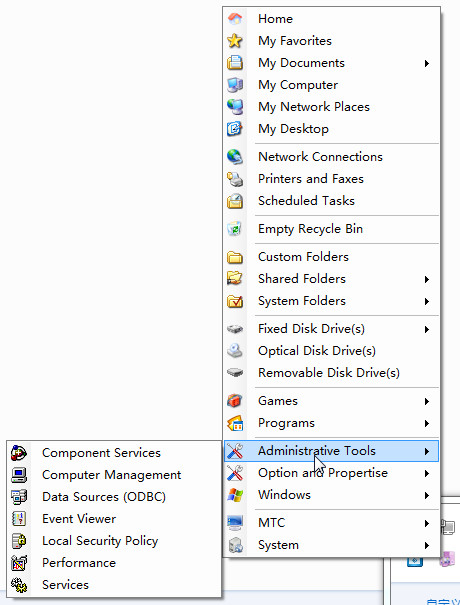This screenshot has width=460, height=605.
Task: Open Custom Folders menu entry
Action: click(331, 257)
